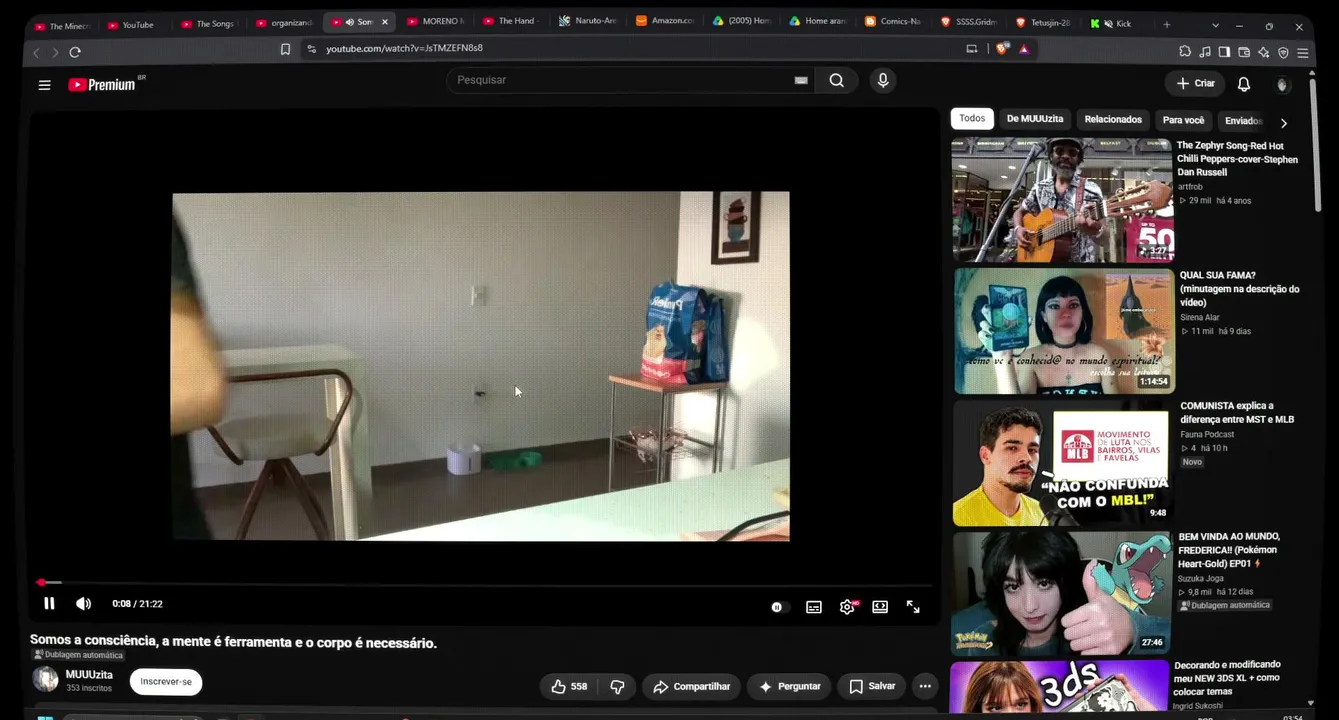Go back in browser history

[x=37, y=52]
